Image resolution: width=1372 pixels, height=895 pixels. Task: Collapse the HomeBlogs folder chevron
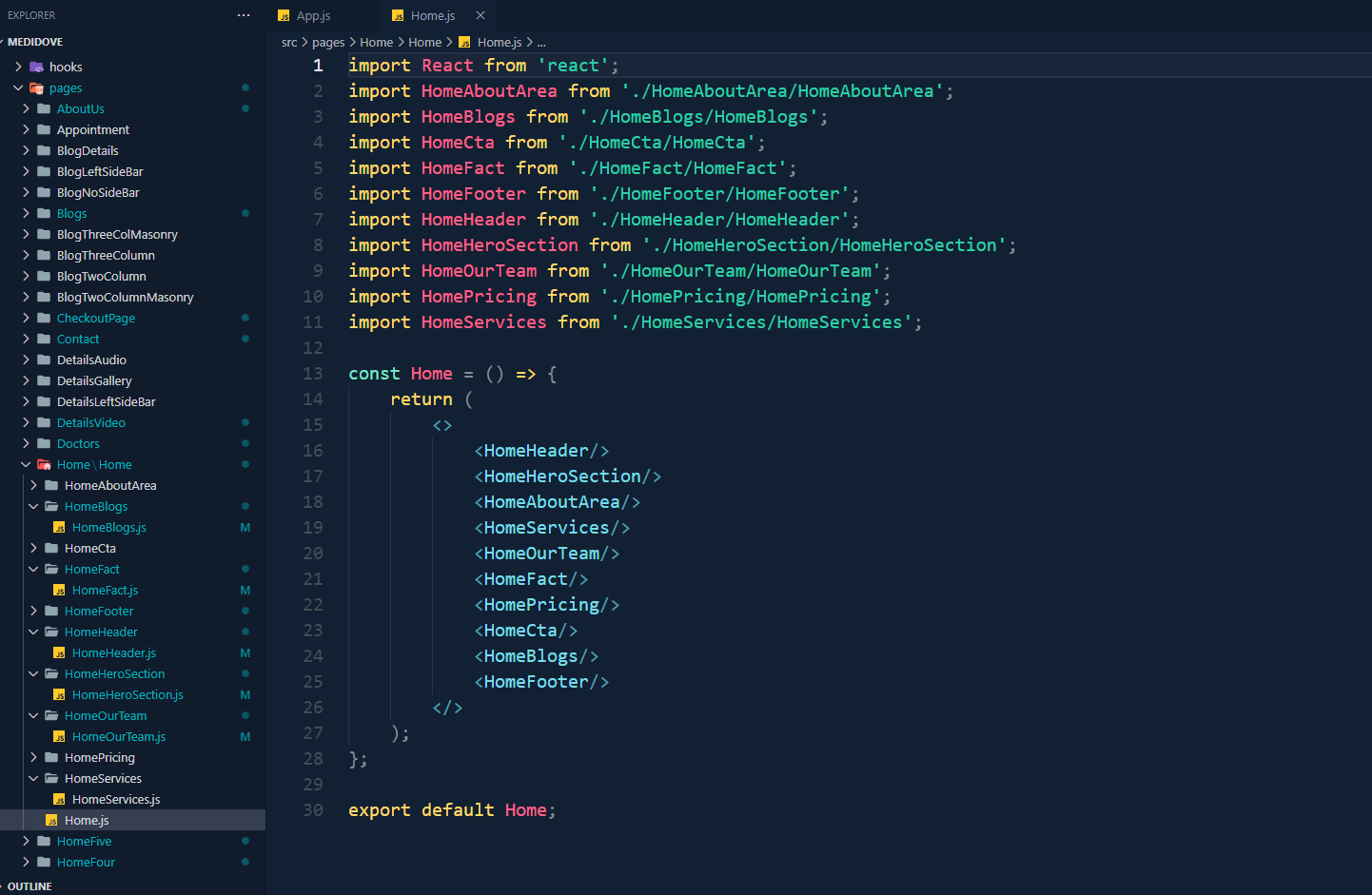pyautogui.click(x=33, y=506)
